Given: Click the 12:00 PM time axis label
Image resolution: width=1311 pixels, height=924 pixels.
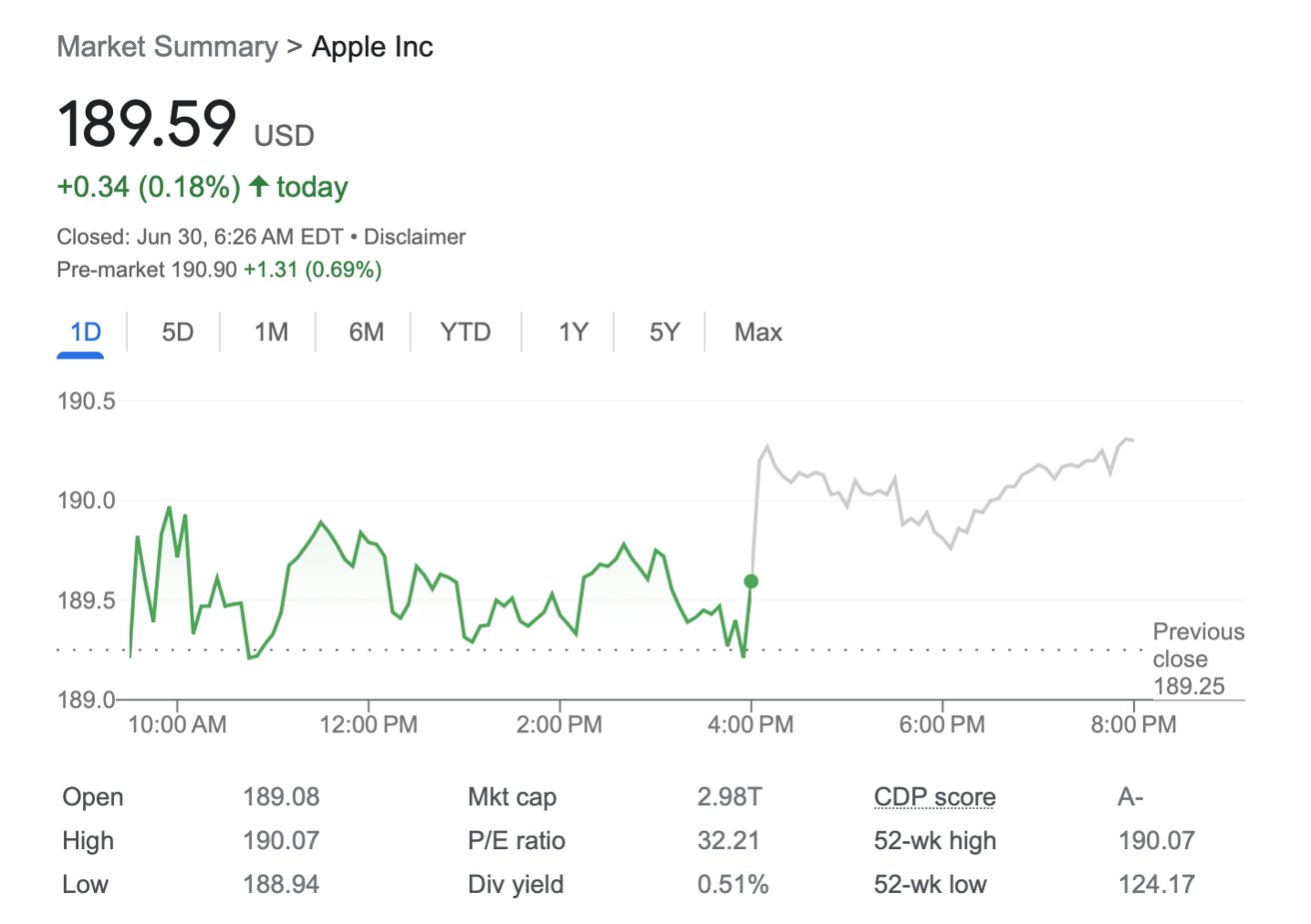Looking at the screenshot, I should [368, 724].
